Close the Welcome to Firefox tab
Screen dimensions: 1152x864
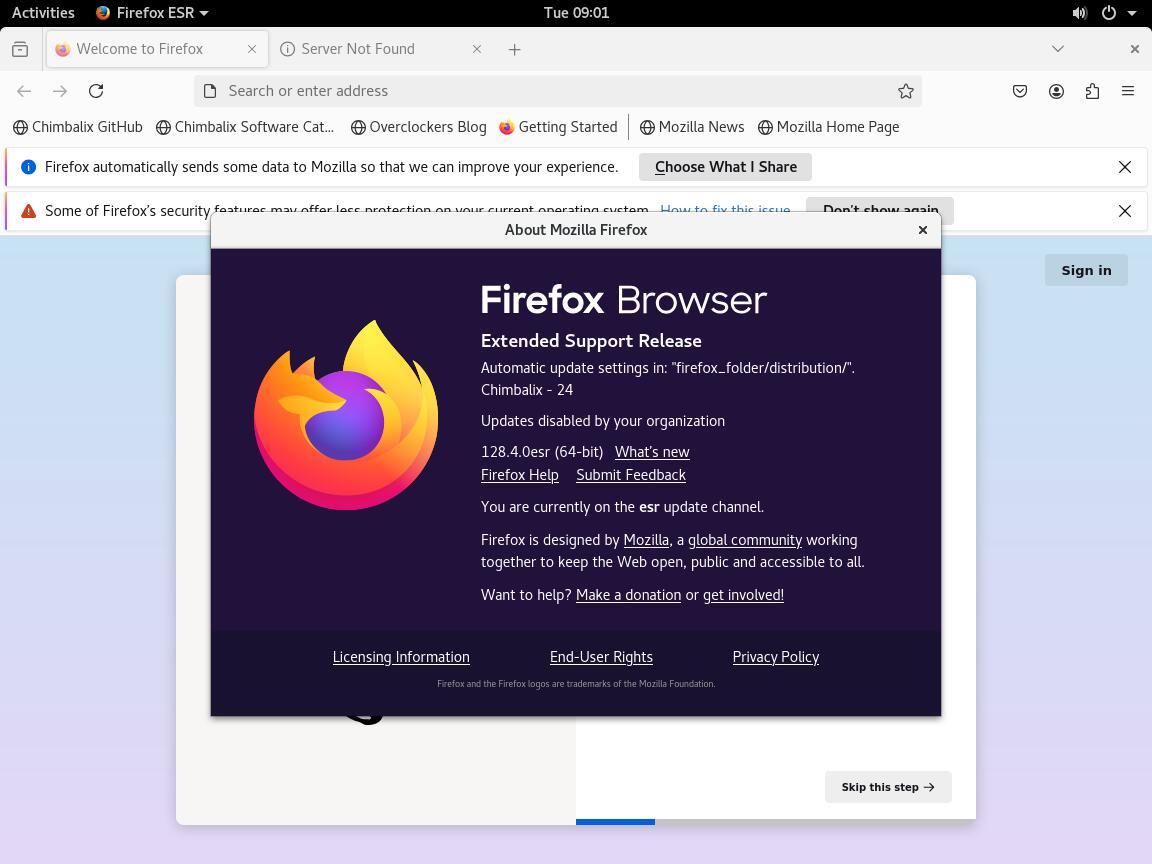coord(252,49)
